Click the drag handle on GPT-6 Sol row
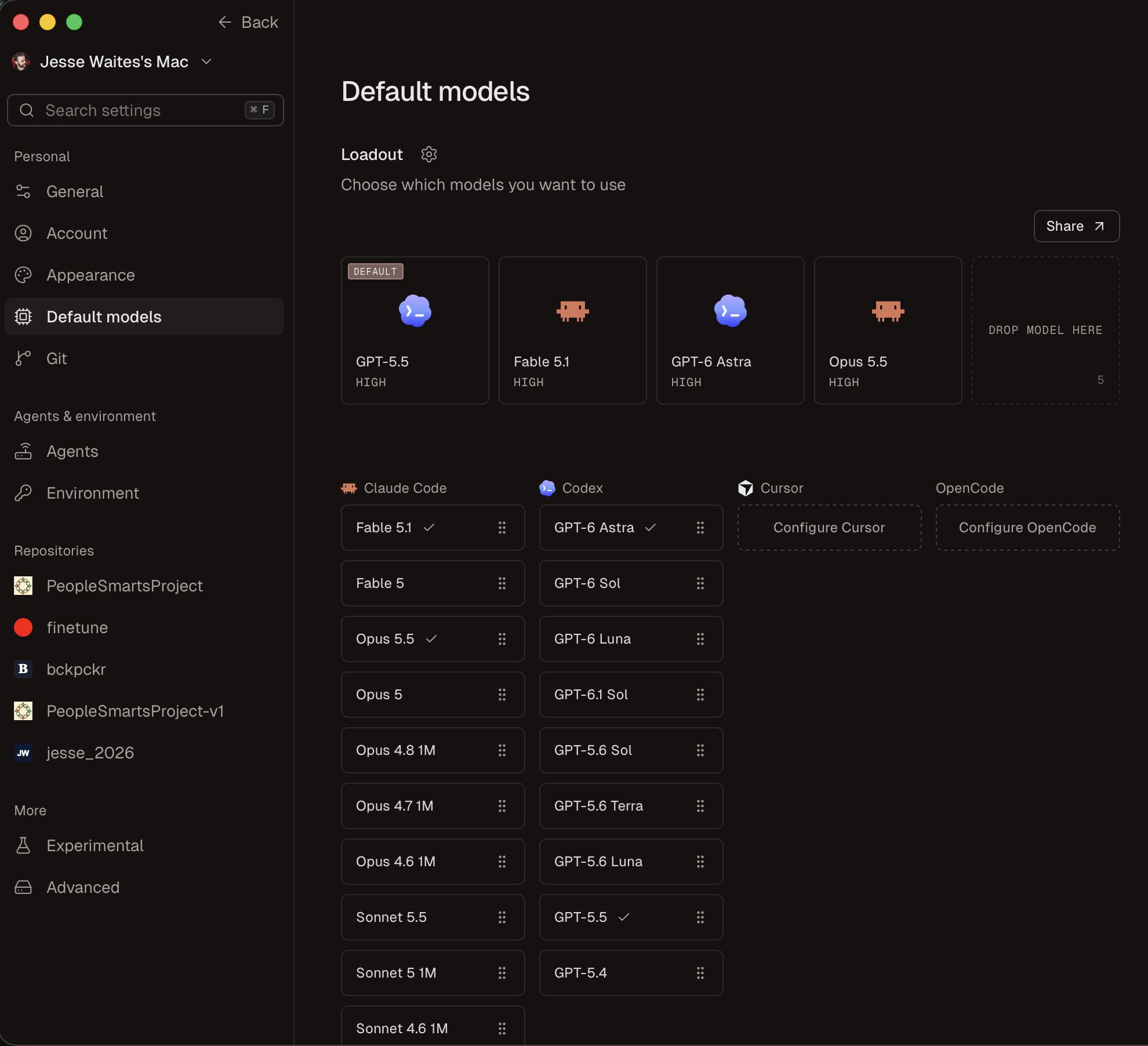This screenshot has width=1148, height=1046. (700, 583)
